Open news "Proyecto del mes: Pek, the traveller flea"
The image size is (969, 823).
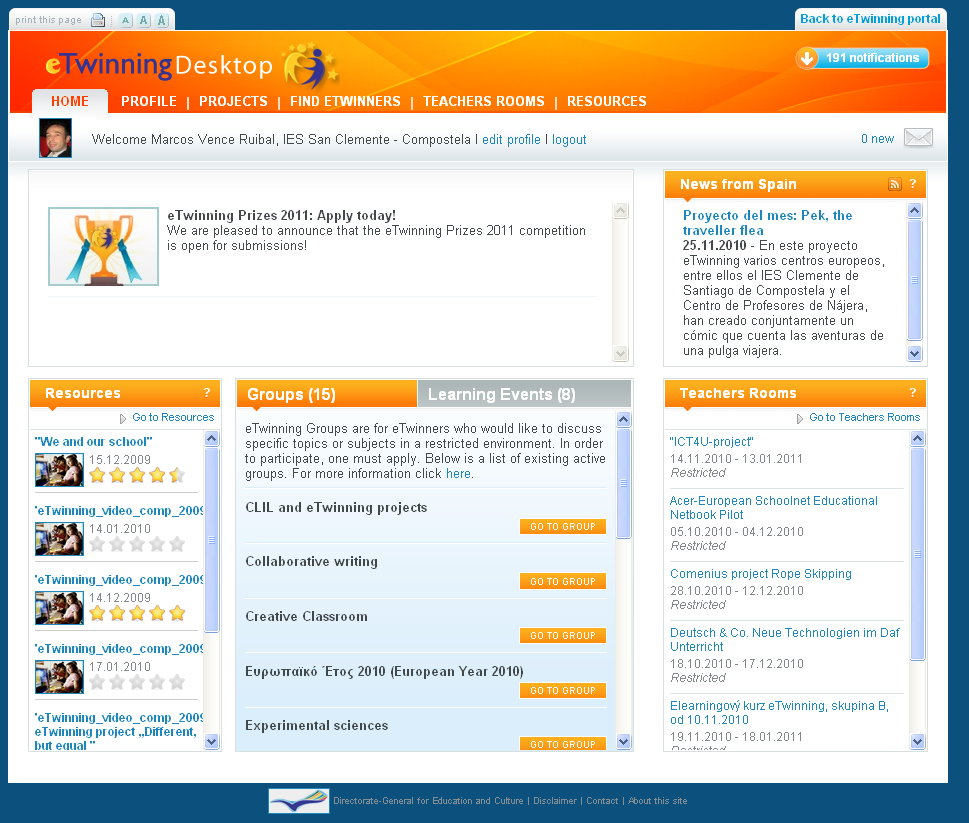768,222
